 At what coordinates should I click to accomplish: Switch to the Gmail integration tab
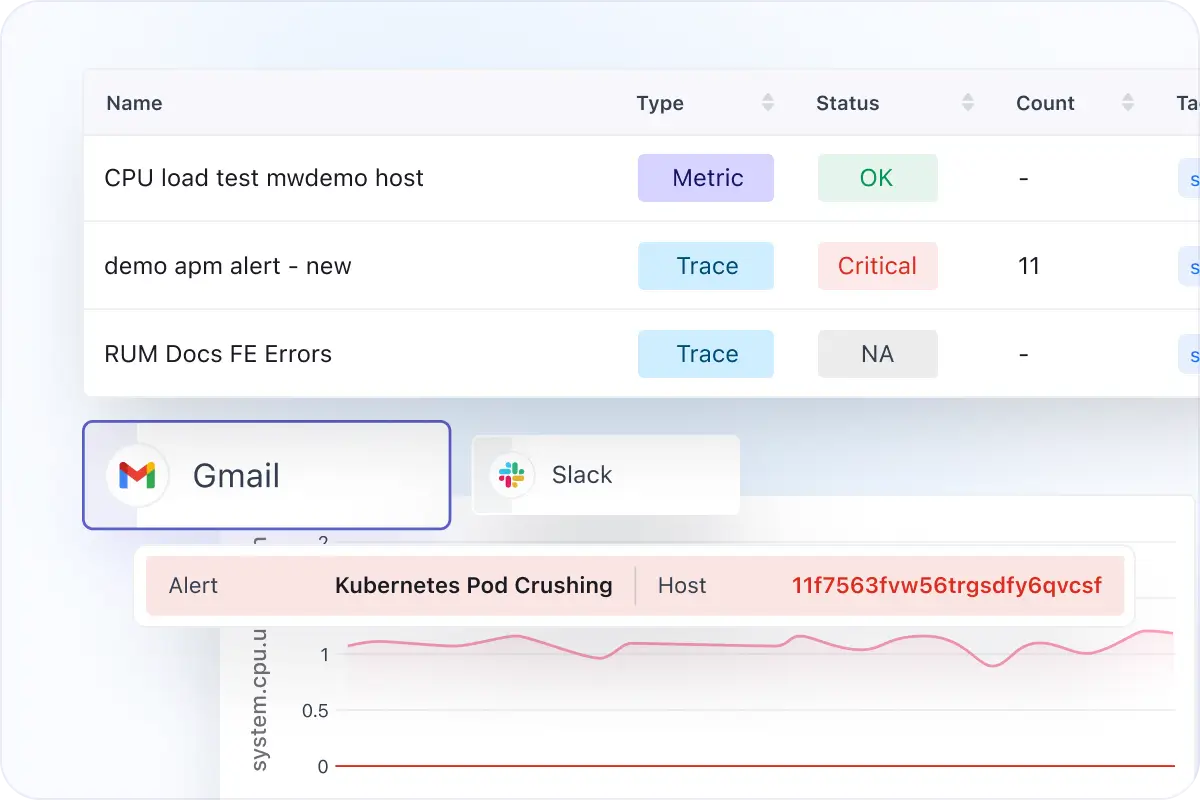click(x=266, y=476)
